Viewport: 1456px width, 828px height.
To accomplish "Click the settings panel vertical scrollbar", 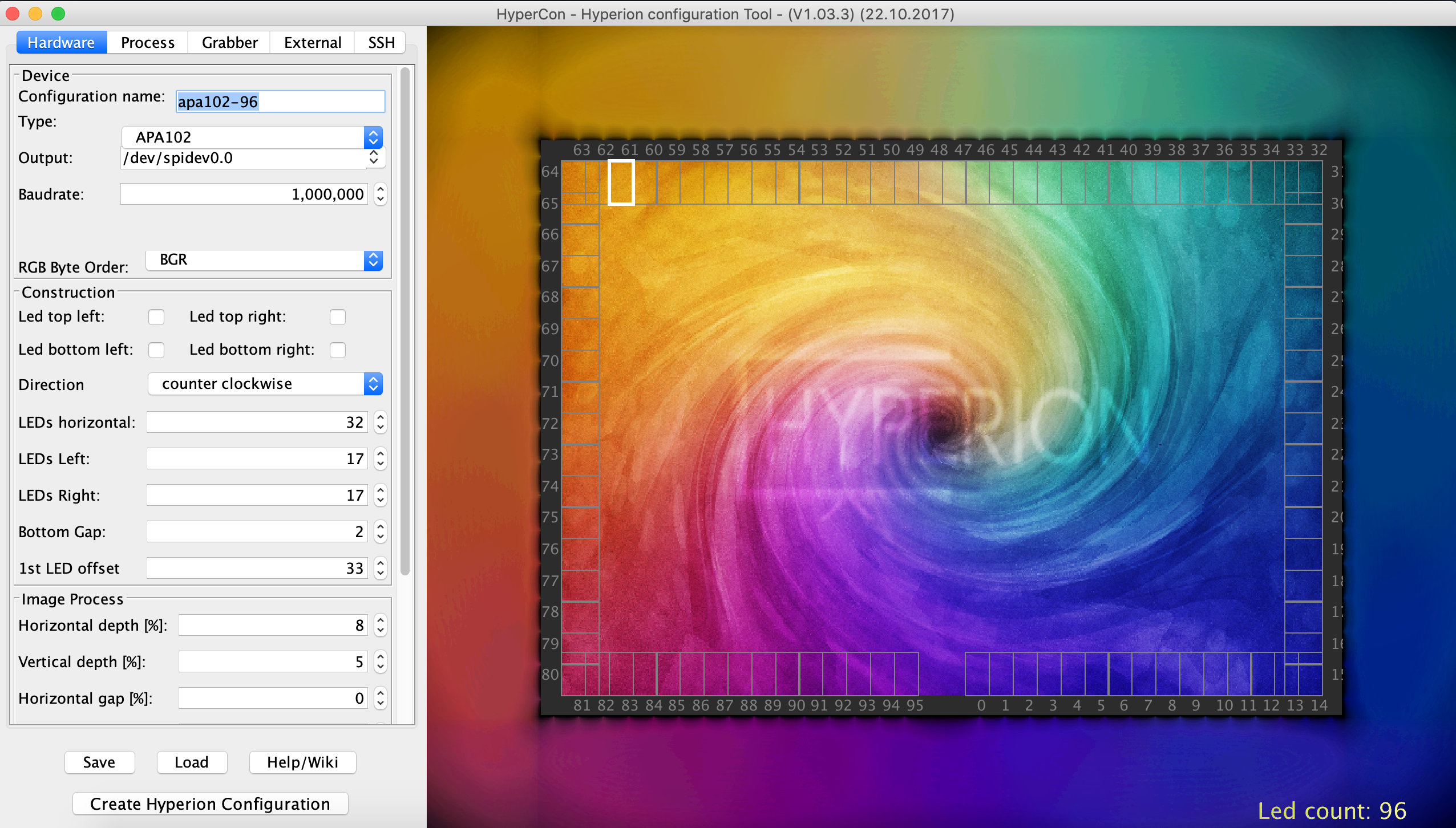I will (405, 322).
